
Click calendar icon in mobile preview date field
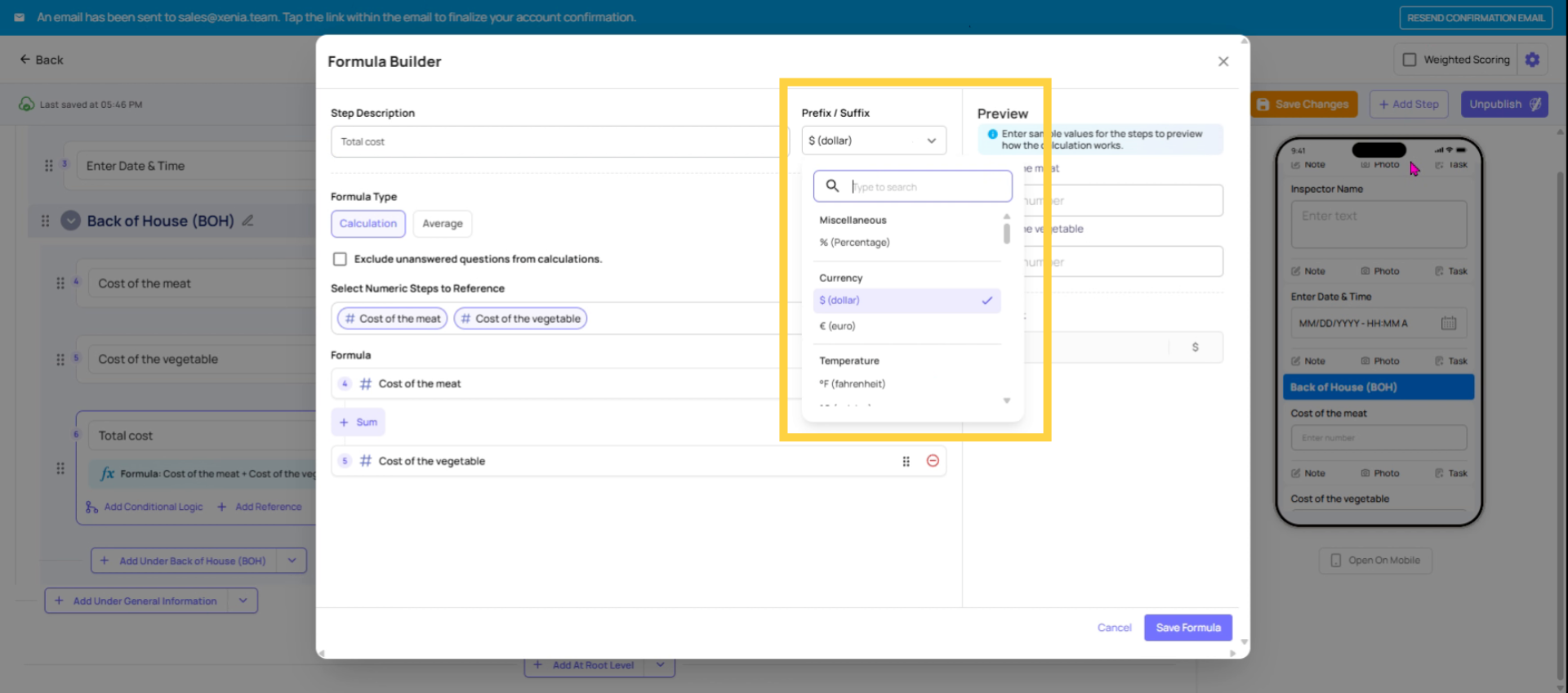1449,324
